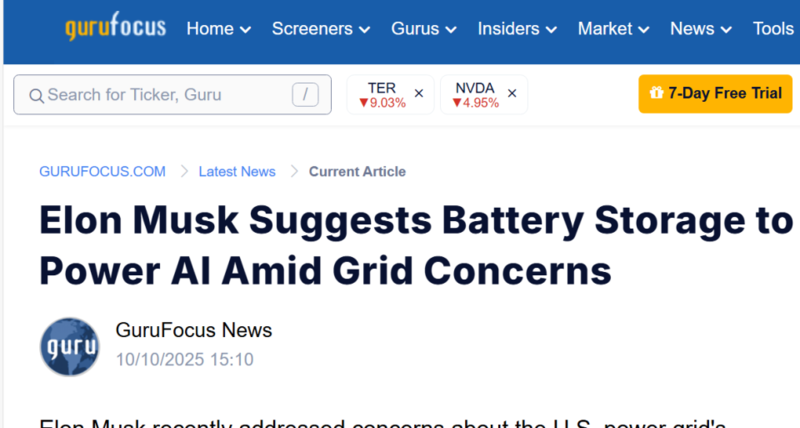Click the slash shortcut key icon
The height and width of the screenshot is (428, 800).
tap(305, 95)
